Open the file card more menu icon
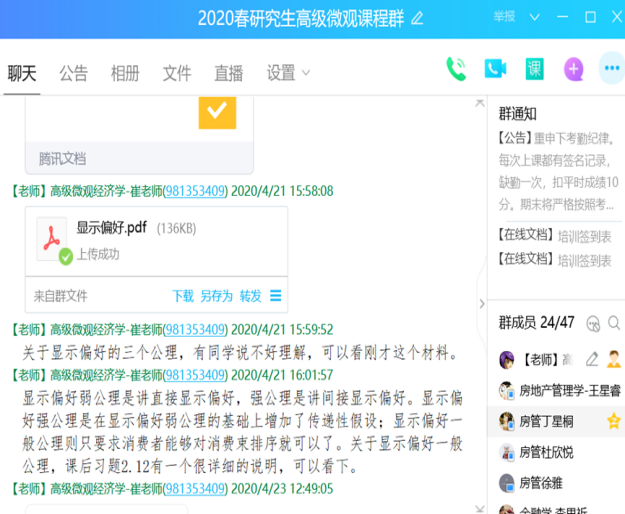Viewport: 625px width, 514px height. click(275, 296)
